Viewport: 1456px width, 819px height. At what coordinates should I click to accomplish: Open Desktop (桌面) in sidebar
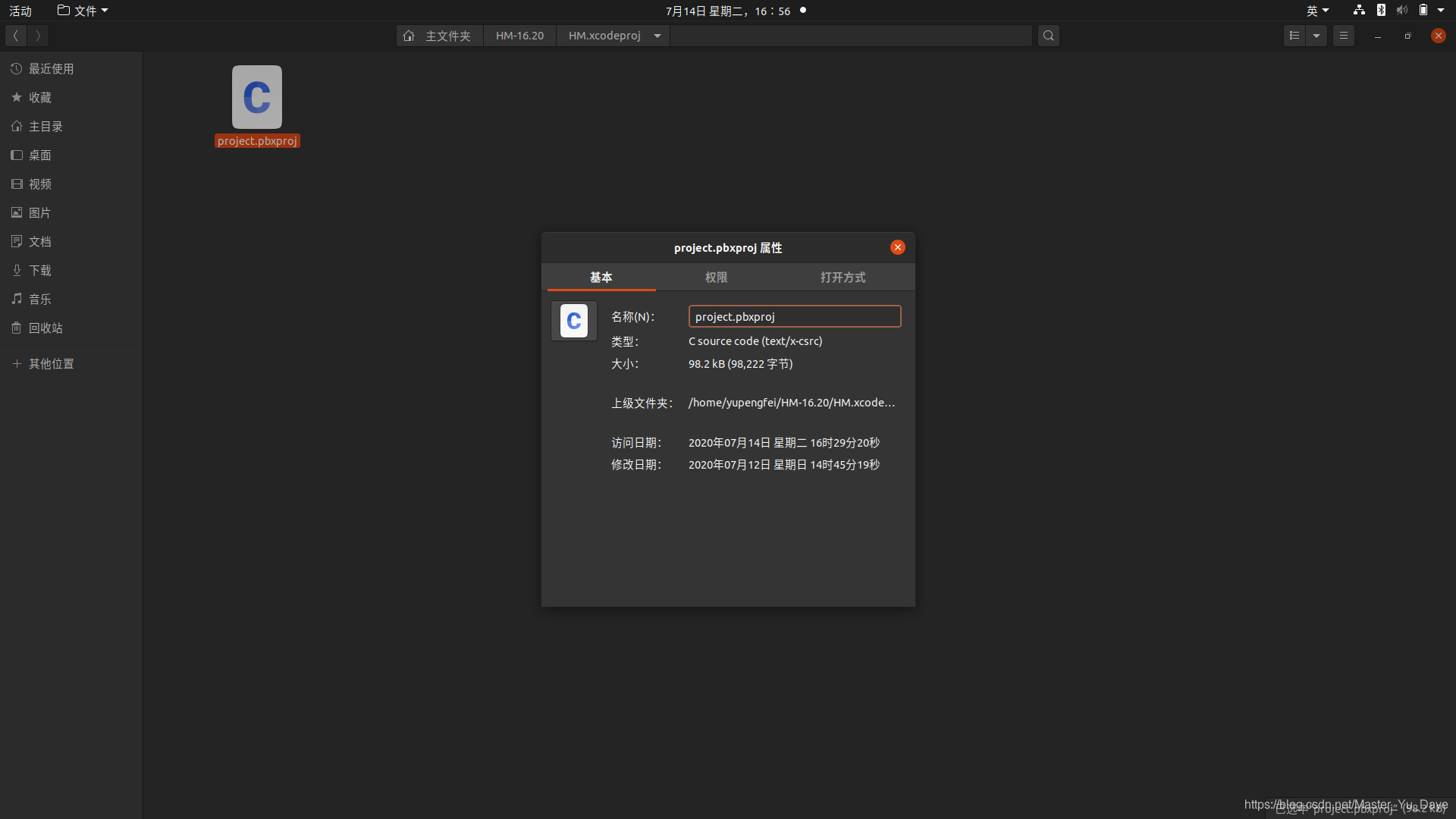(71, 155)
